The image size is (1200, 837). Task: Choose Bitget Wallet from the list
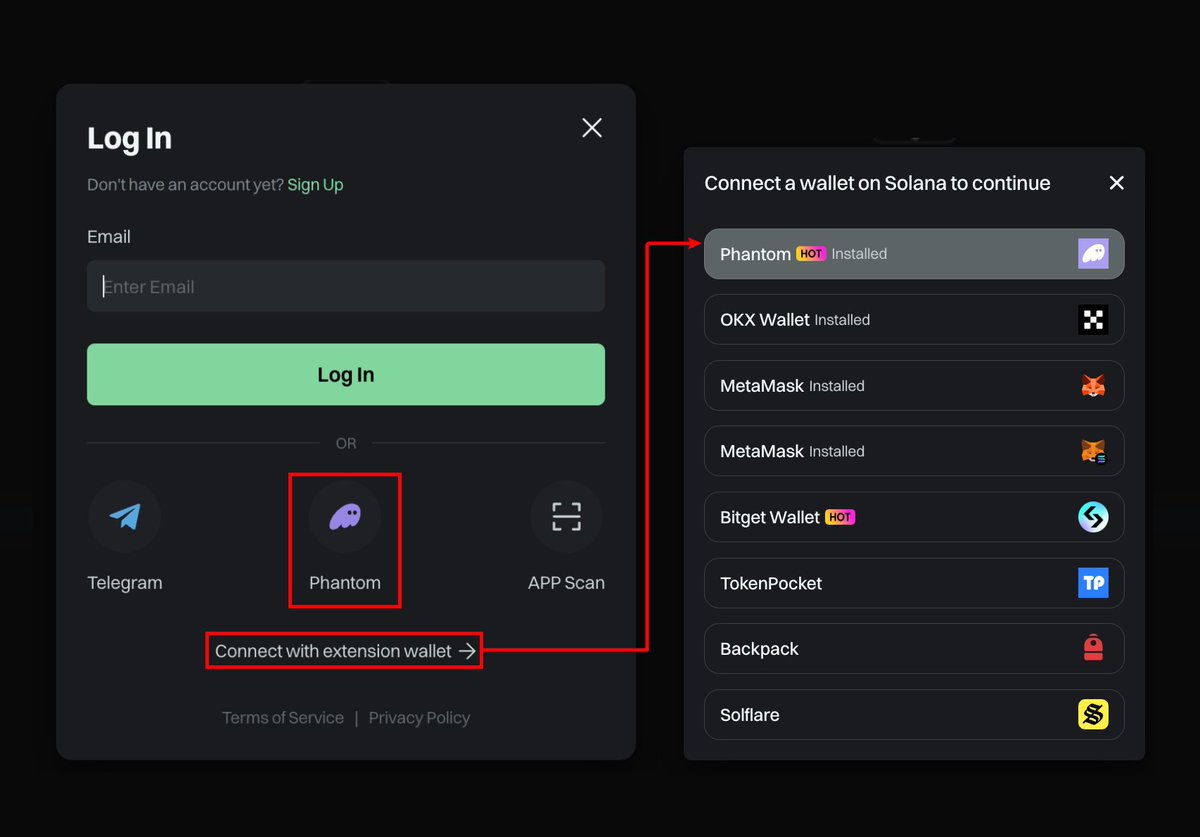(x=913, y=518)
